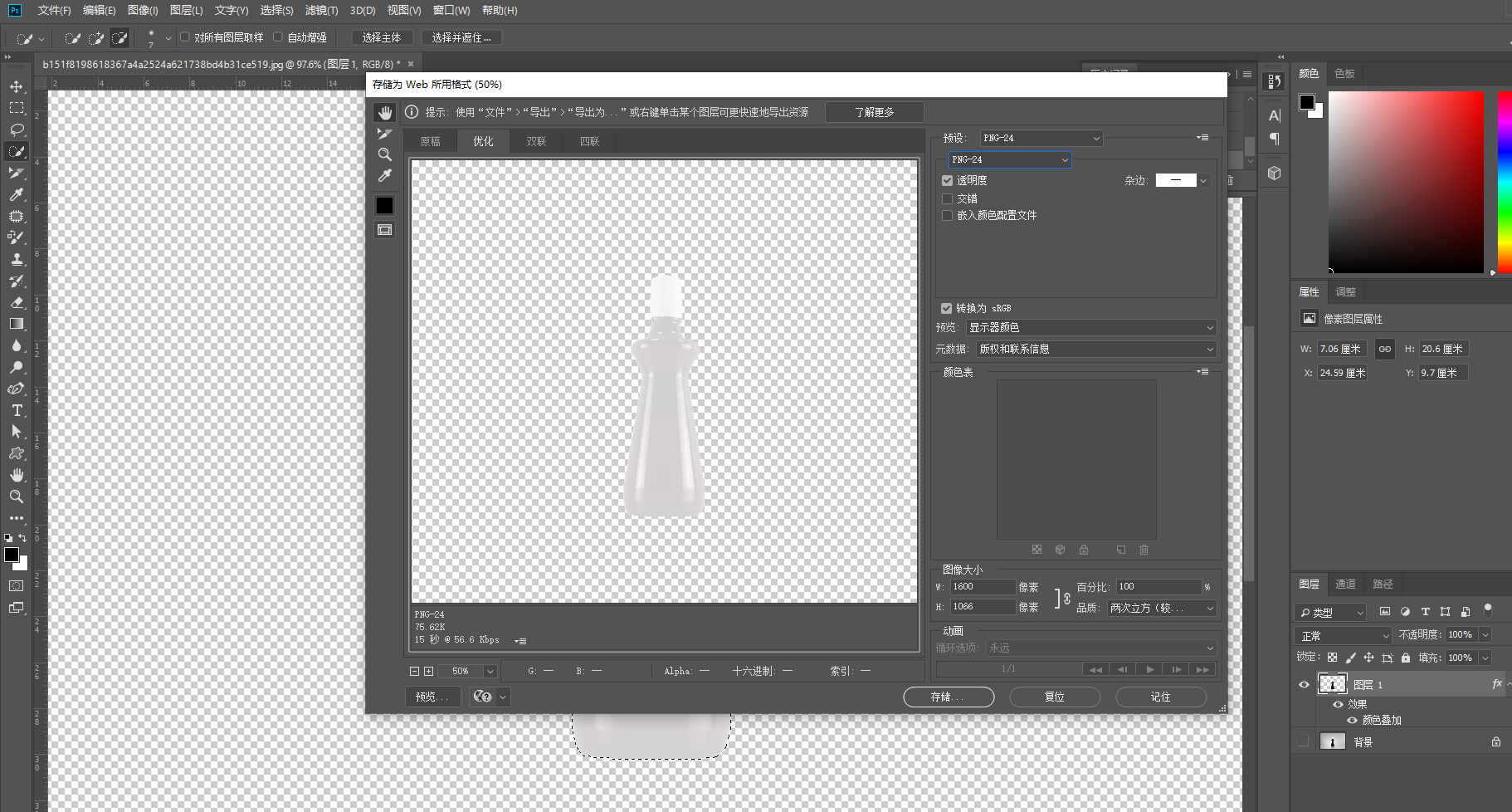Select the Slice Select tool in dialog

(x=384, y=134)
